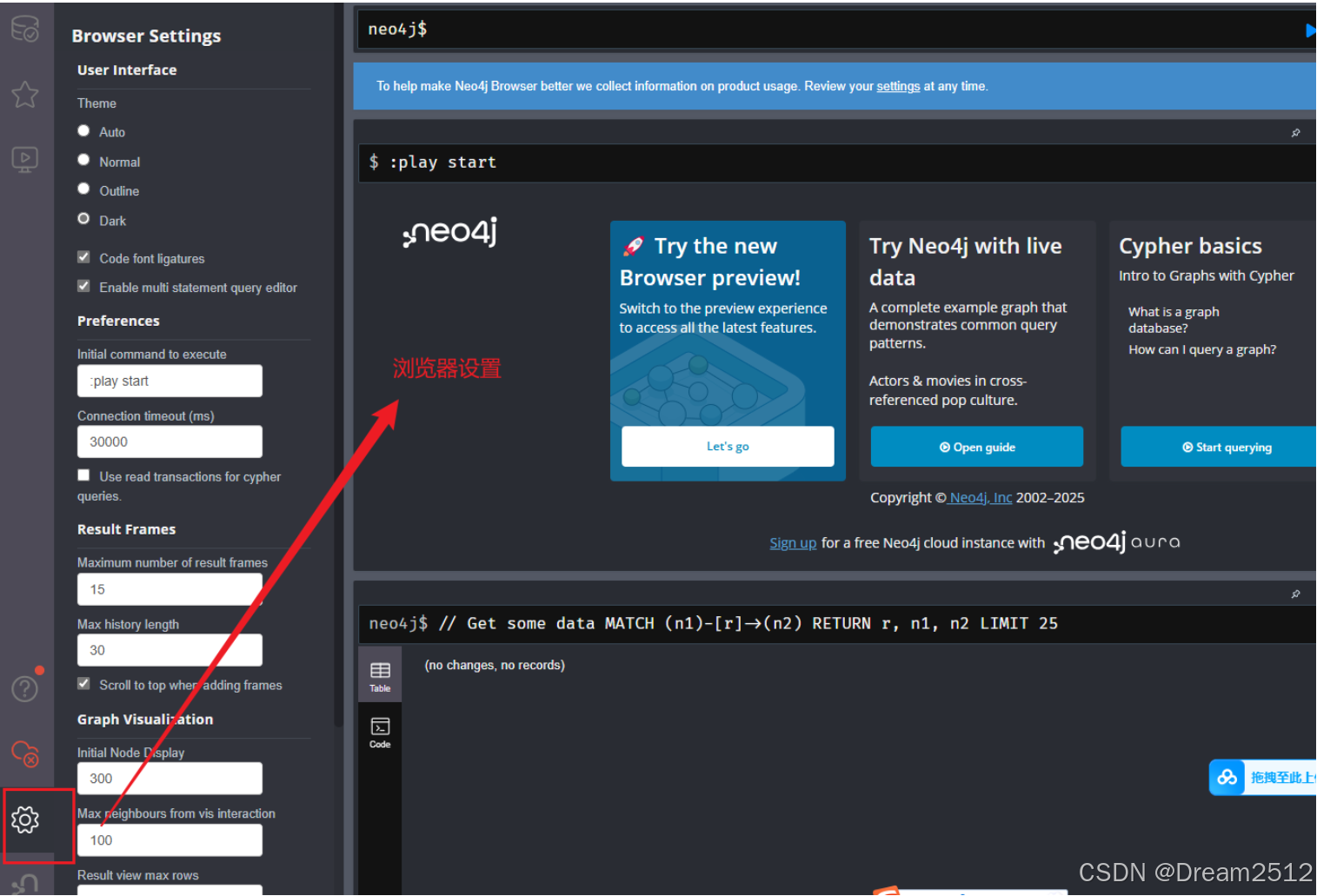Open the database information sidebar icon

(x=24, y=29)
